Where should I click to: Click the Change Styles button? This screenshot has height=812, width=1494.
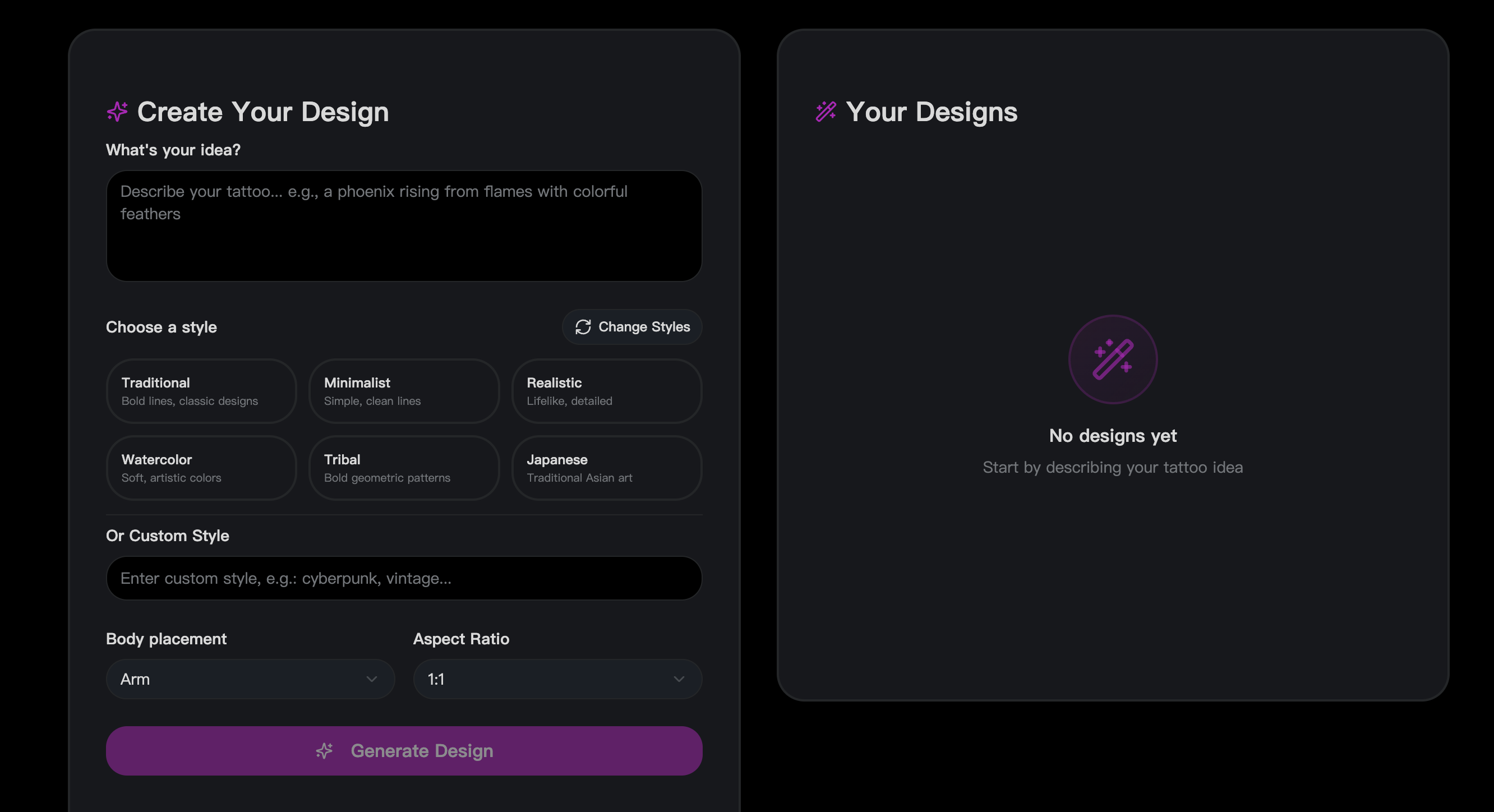click(631, 326)
